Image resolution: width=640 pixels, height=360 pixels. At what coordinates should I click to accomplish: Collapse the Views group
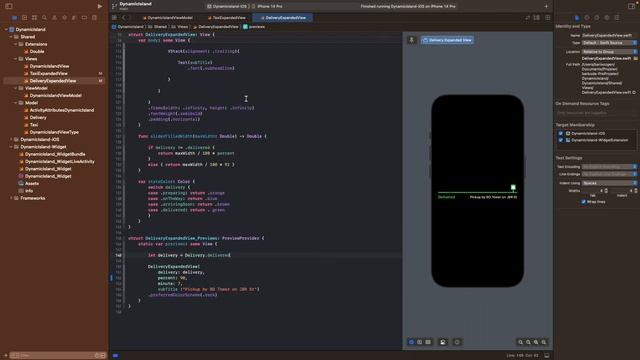(16, 59)
